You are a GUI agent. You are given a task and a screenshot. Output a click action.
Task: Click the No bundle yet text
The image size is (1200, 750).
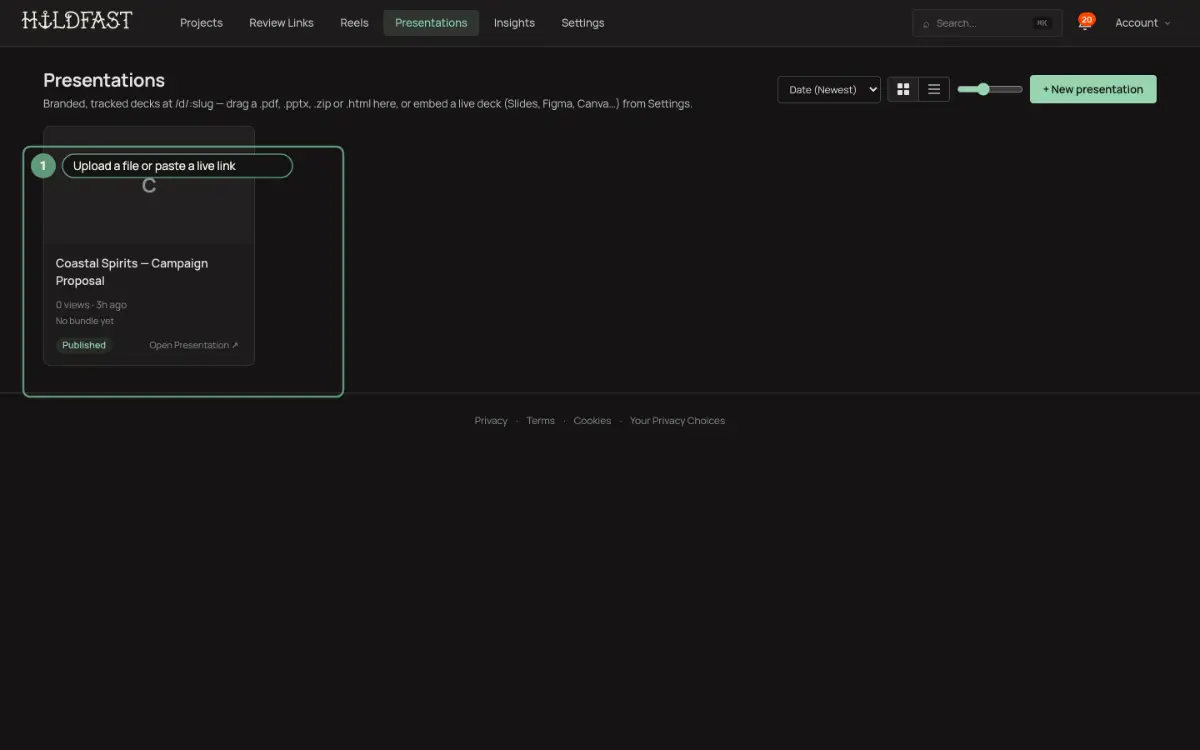click(x=85, y=321)
